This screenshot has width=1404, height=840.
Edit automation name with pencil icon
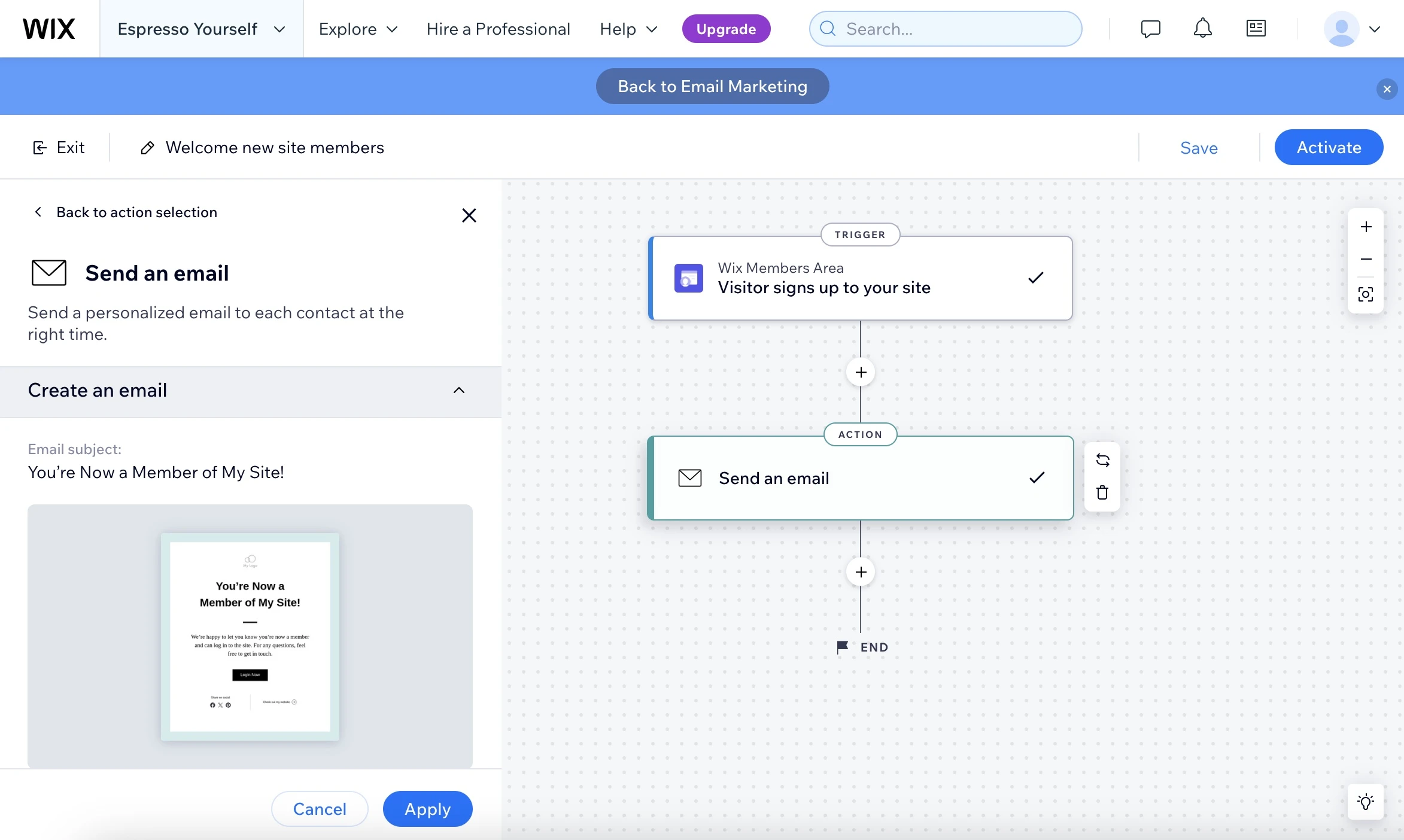pyautogui.click(x=147, y=148)
